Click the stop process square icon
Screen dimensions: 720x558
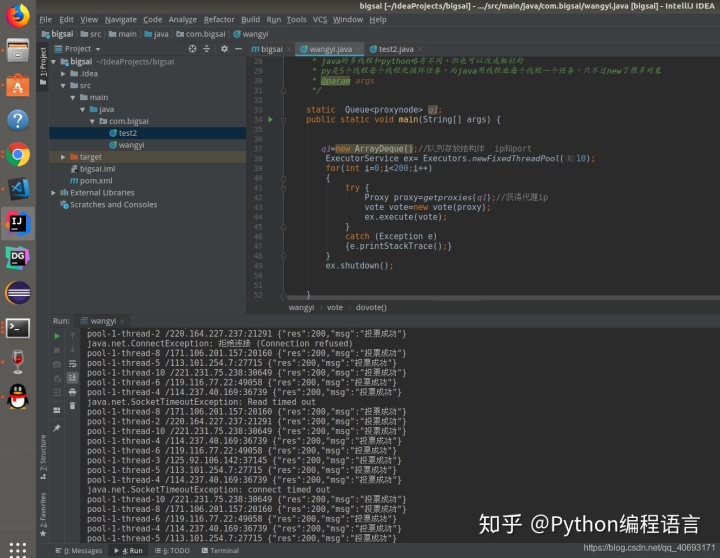click(56, 350)
